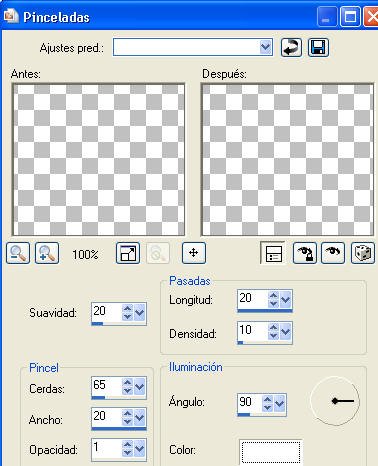
Task: Open the Ancho slider dropdown arrow
Action: coord(139,417)
